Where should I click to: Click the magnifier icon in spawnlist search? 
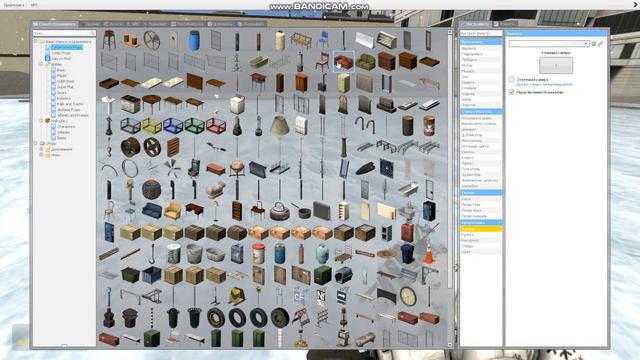[92, 33]
